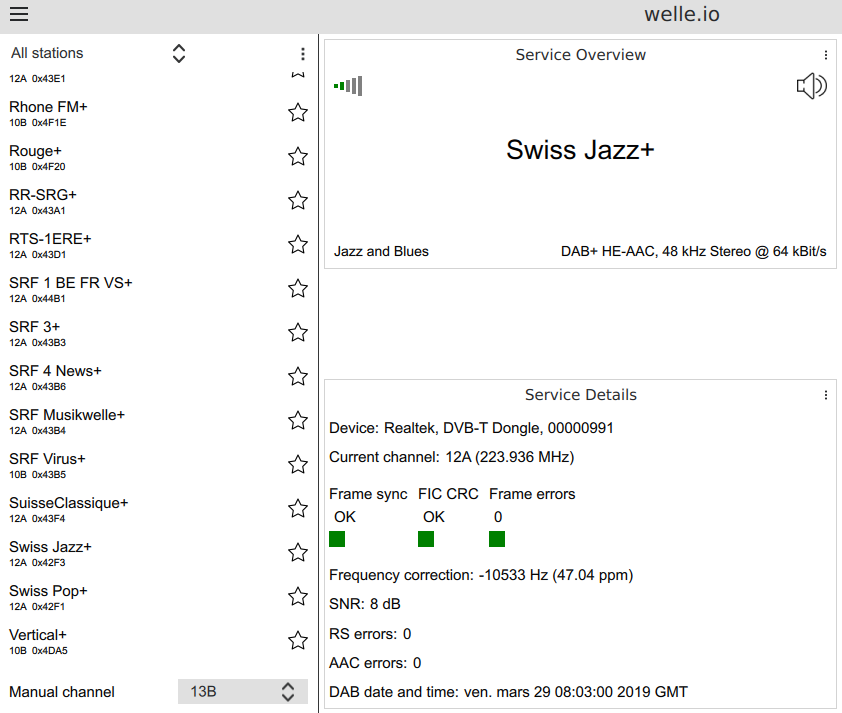Choose SRF Musikwelle+ from station list
The height and width of the screenshot is (713, 842).
tap(145, 421)
